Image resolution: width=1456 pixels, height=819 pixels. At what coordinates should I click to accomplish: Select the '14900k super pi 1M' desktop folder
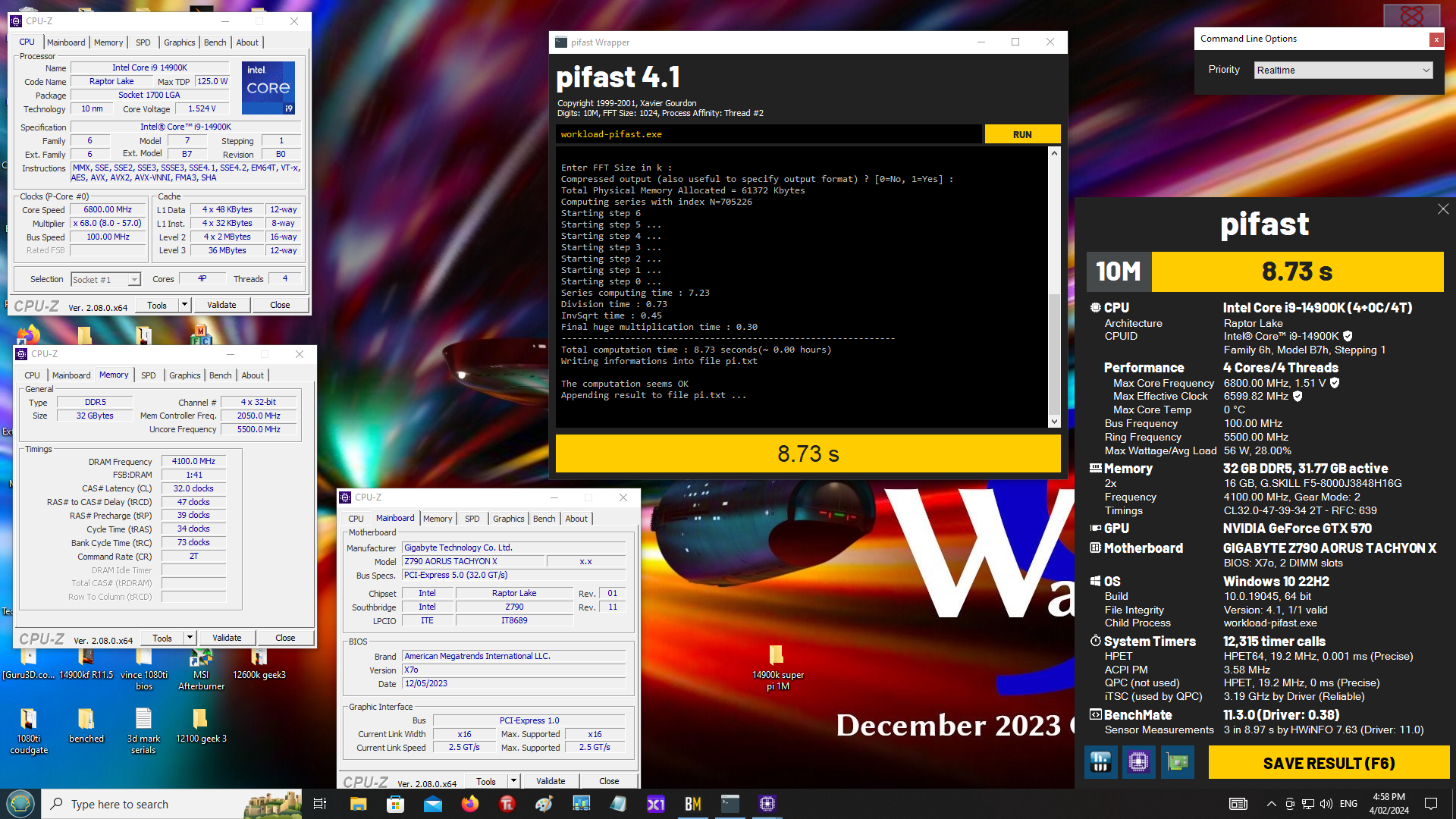pos(777,666)
